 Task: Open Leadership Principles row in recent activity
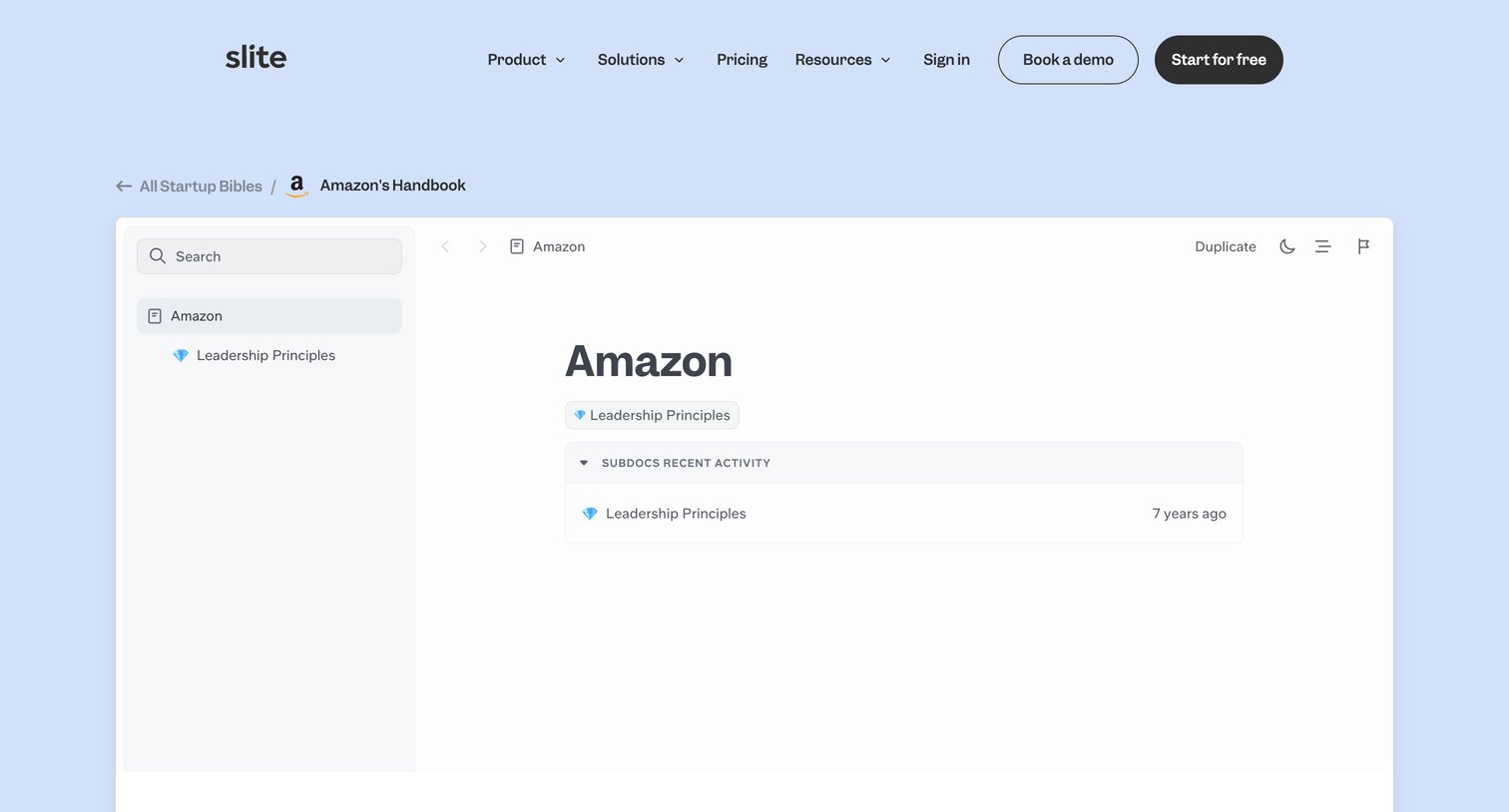click(904, 514)
